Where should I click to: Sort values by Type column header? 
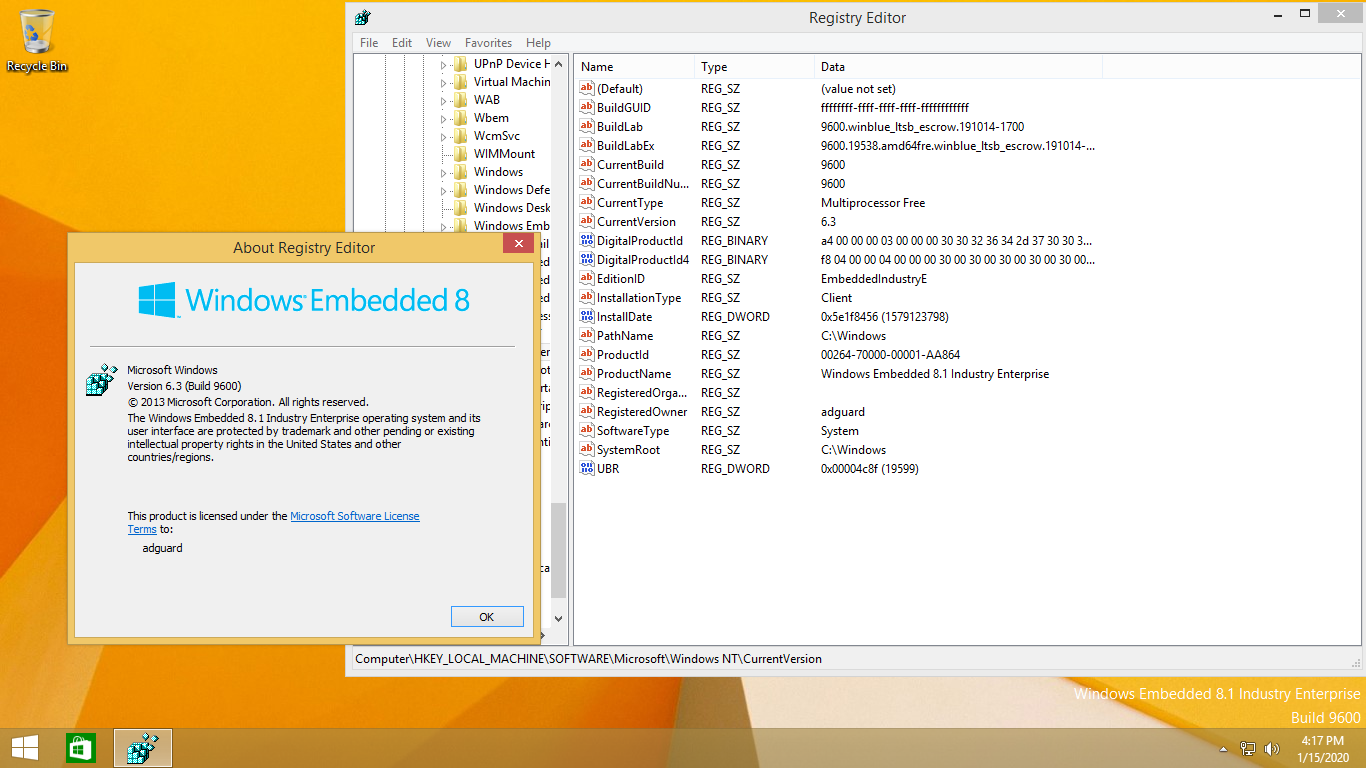point(754,67)
